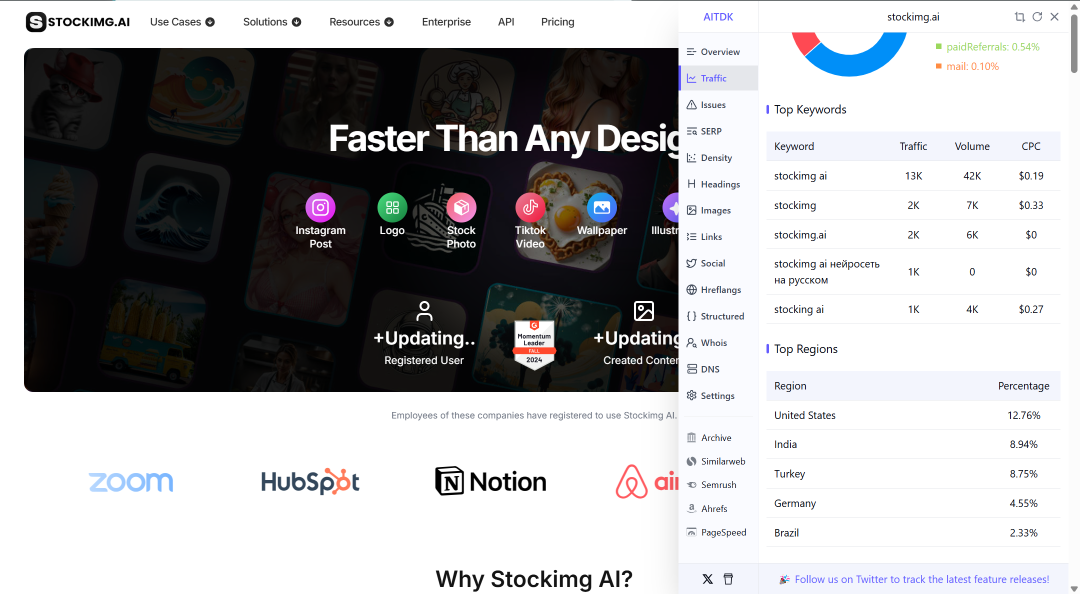The image size is (1080, 594).
Task: Expand the Solutions dropdown
Action: pos(272,22)
